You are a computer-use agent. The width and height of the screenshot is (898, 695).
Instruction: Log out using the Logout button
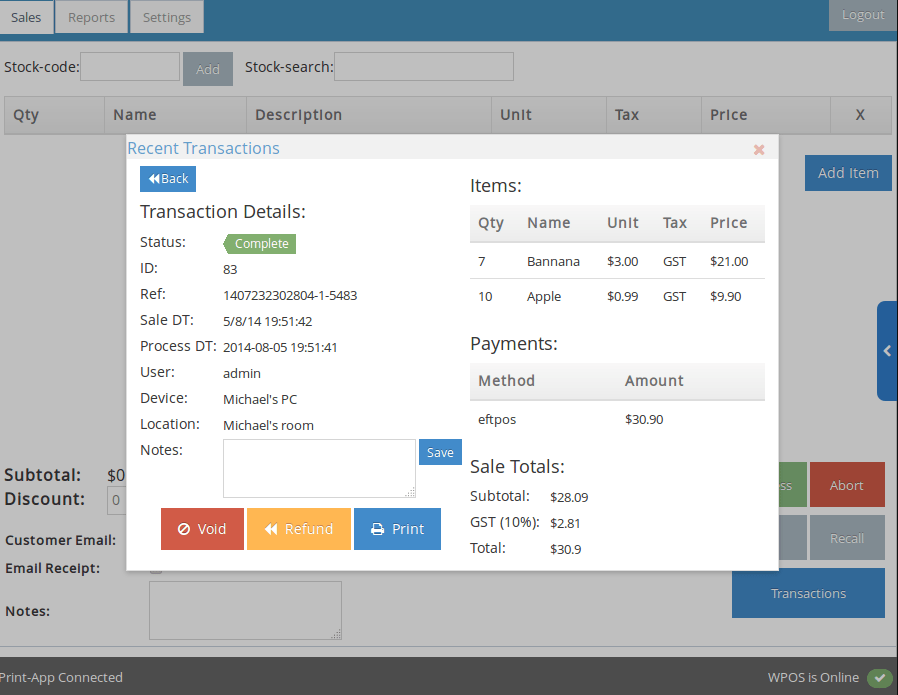[863, 15]
